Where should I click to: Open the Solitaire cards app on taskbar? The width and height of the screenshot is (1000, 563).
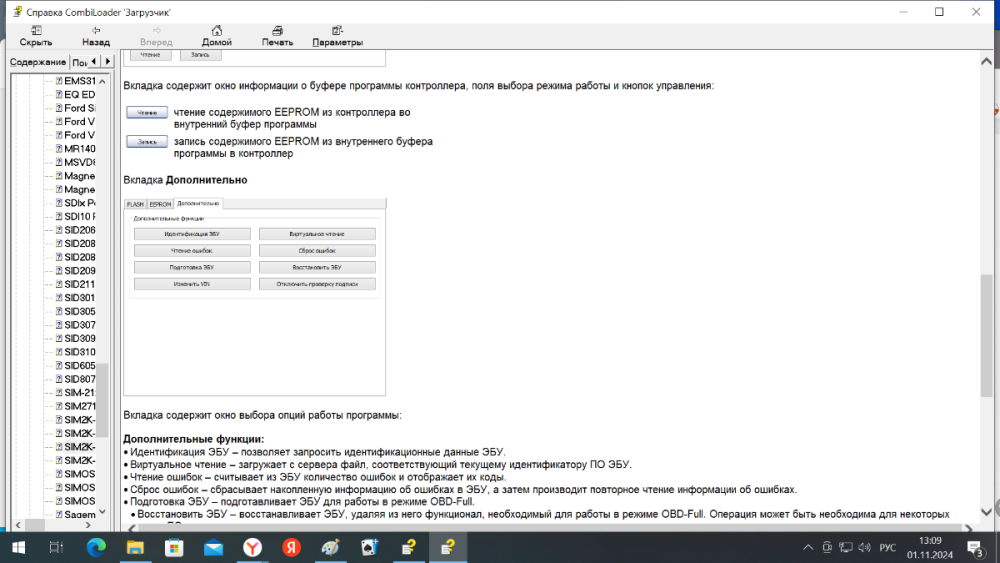click(369, 548)
